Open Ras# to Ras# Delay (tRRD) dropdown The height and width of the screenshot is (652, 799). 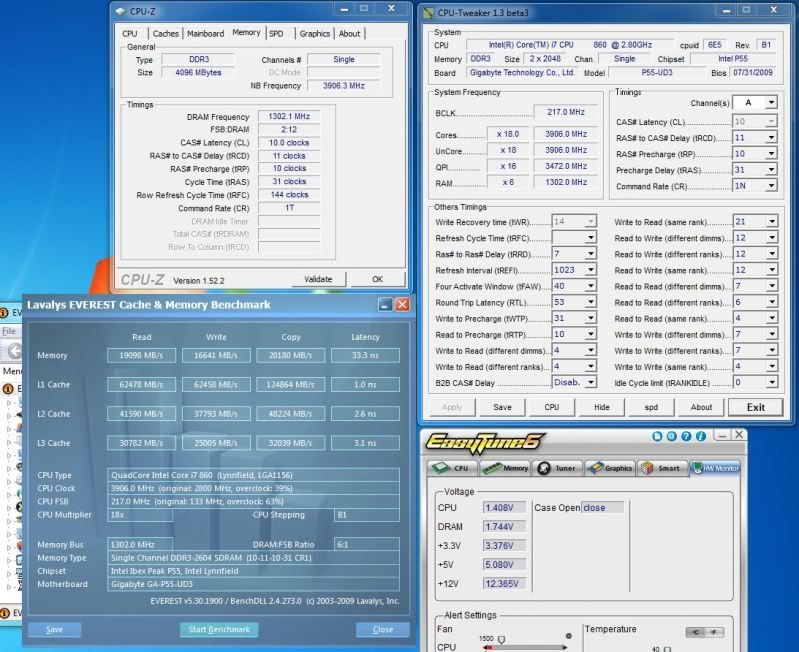click(x=591, y=254)
